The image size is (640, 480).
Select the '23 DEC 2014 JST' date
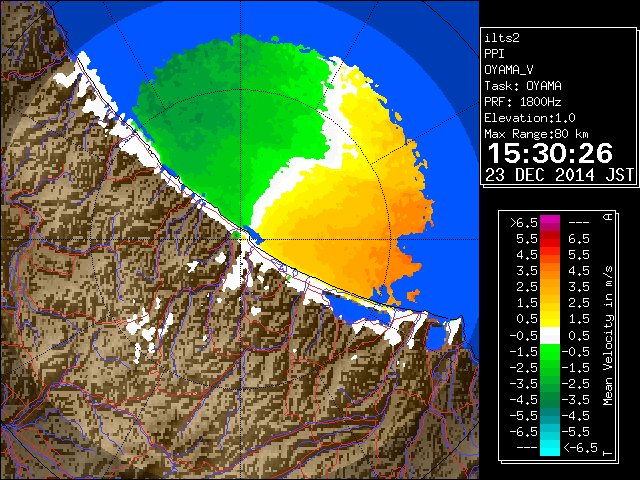[559, 175]
